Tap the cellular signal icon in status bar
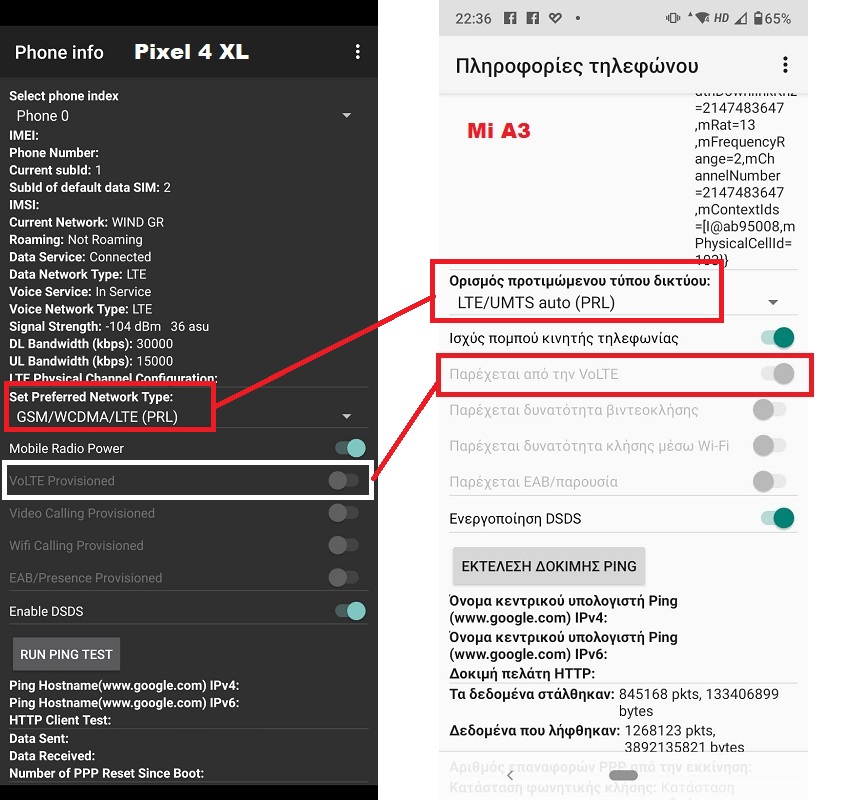The width and height of the screenshot is (842, 800). point(741,19)
